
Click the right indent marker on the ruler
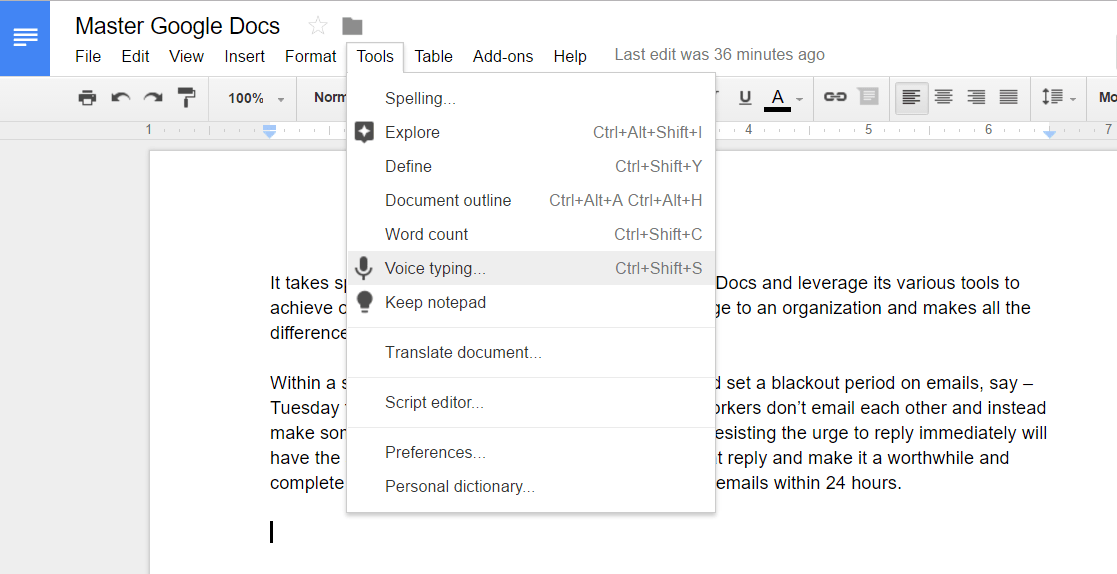(x=1049, y=133)
